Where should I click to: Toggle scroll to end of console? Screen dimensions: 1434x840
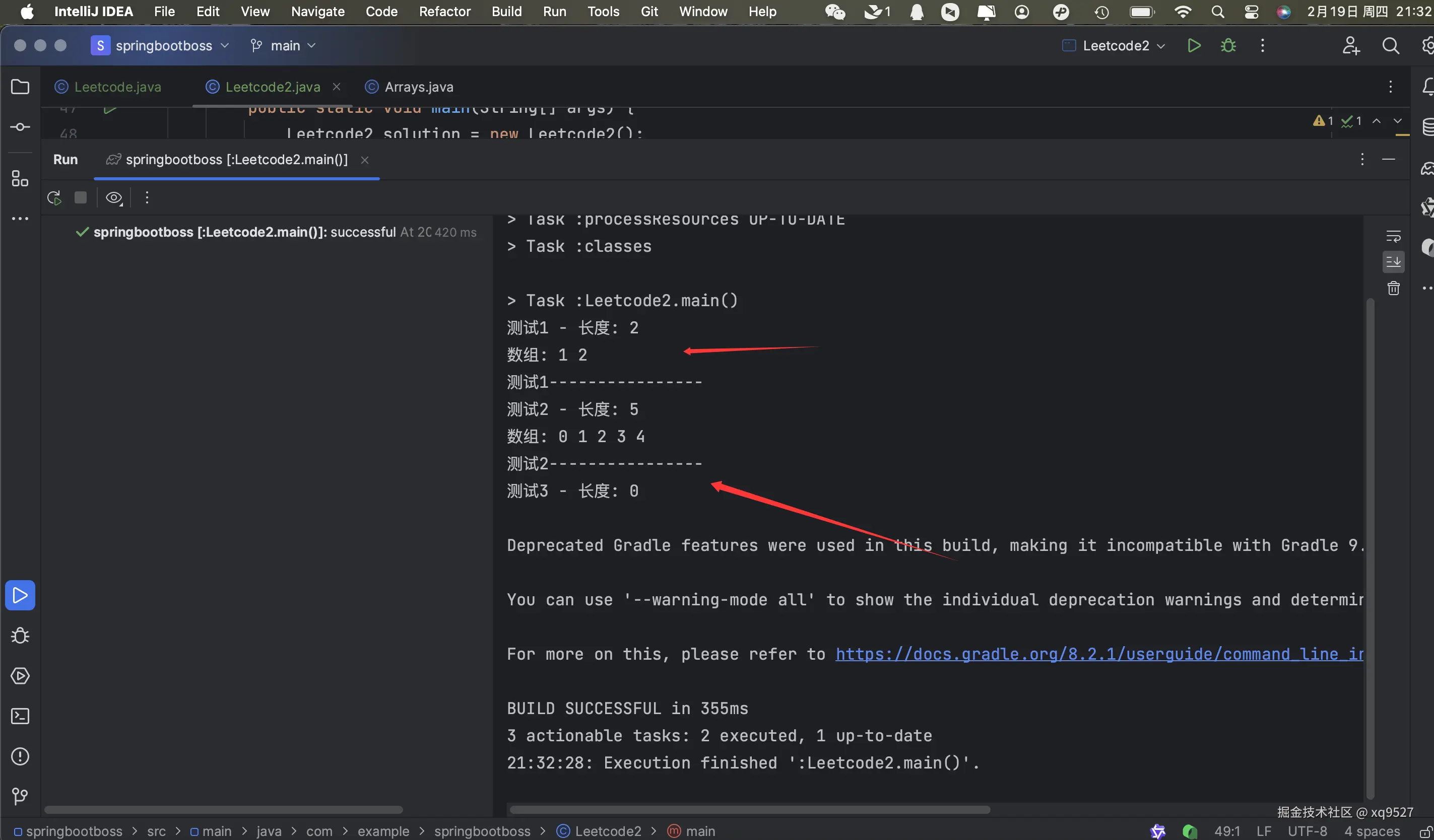point(1394,262)
